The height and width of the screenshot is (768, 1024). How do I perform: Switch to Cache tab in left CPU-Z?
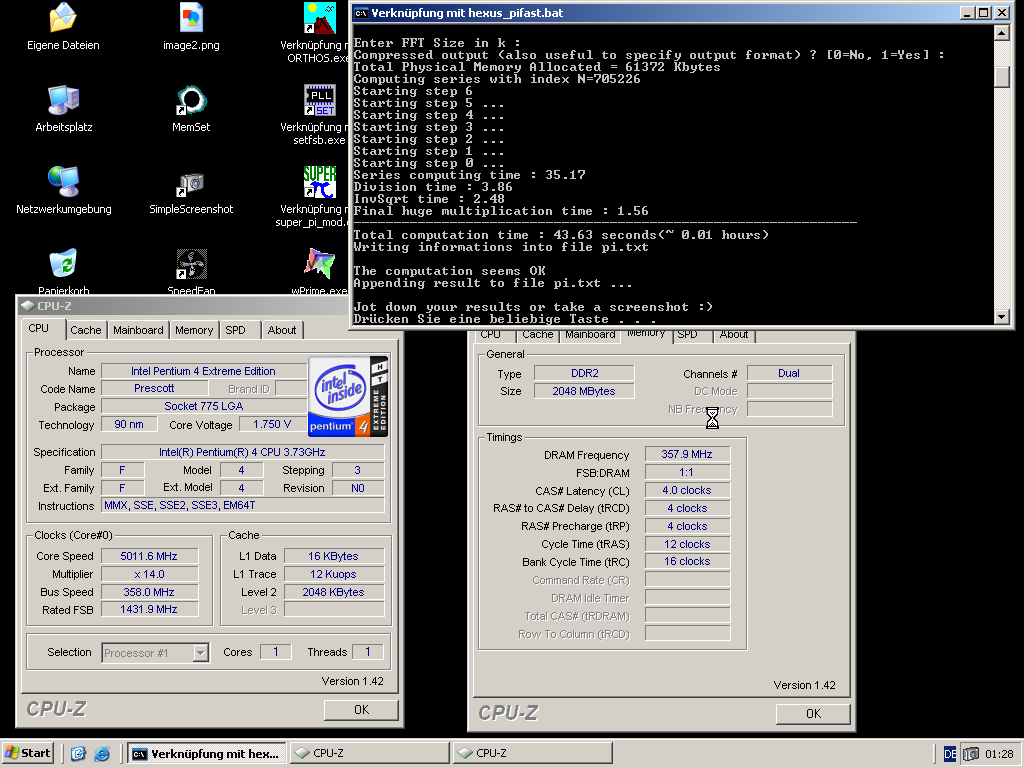pyautogui.click(x=86, y=330)
